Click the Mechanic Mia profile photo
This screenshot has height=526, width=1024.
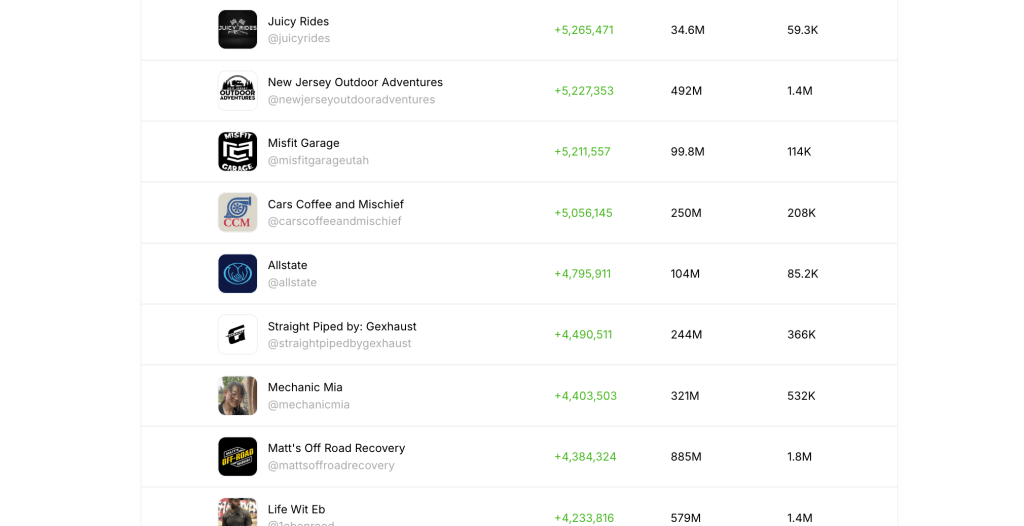237,396
